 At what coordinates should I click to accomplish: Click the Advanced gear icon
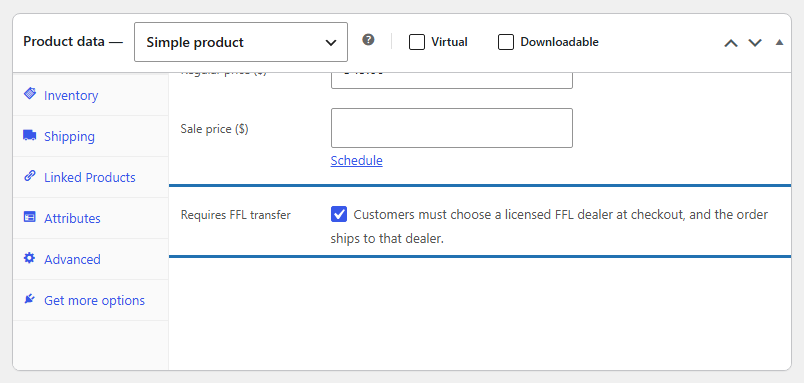tap(30, 258)
